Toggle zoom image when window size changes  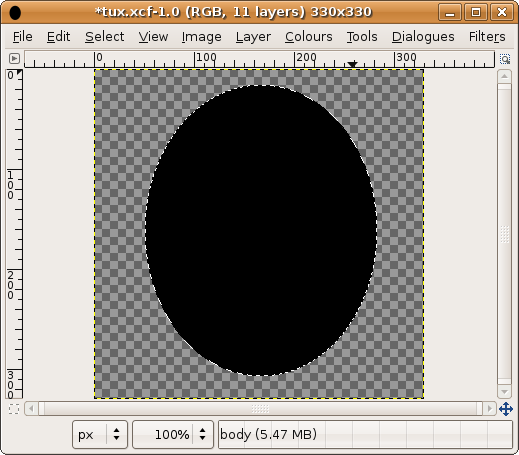click(505, 59)
